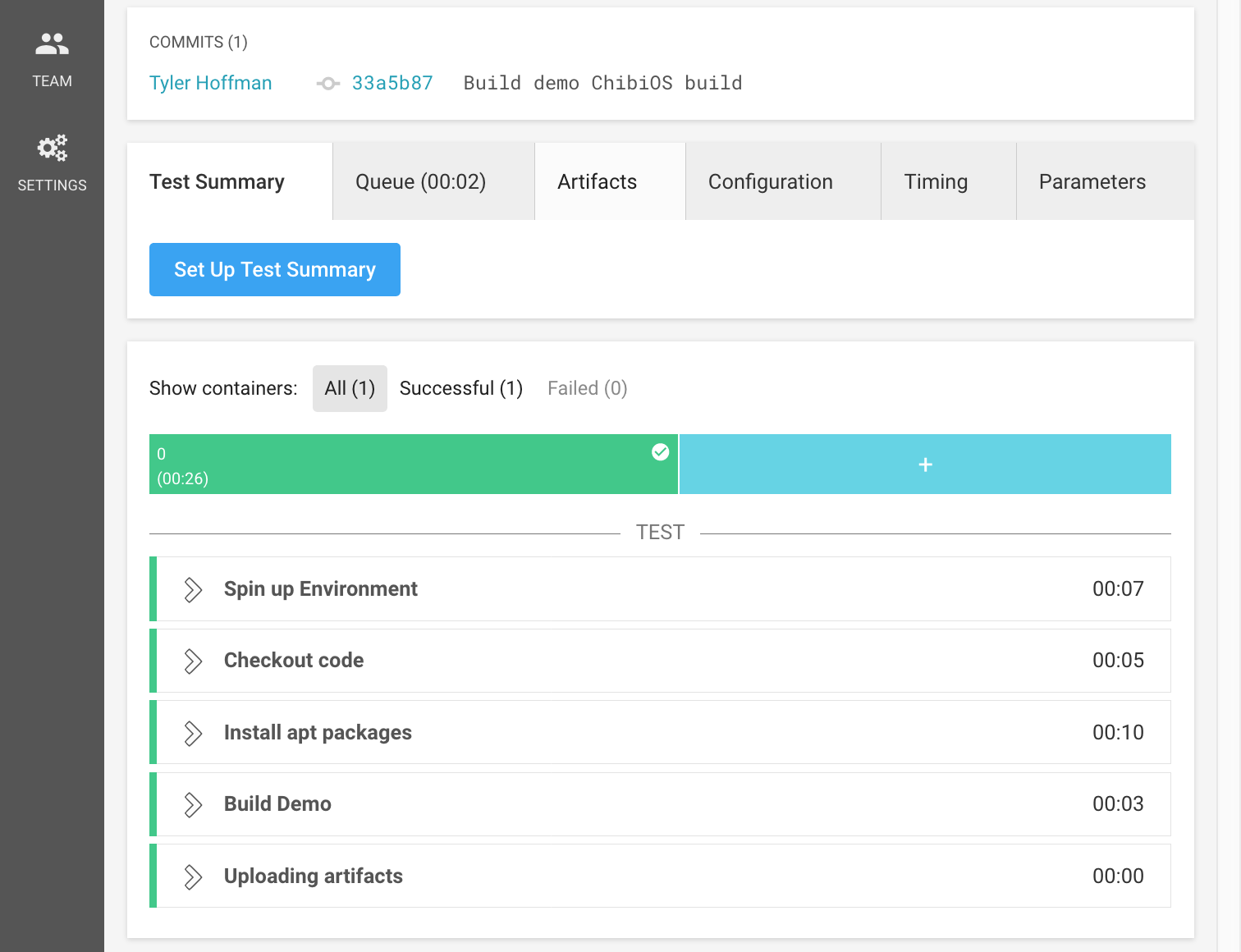The image size is (1241, 952).
Task: Click Set Up Test Summary button
Action: click(x=274, y=270)
